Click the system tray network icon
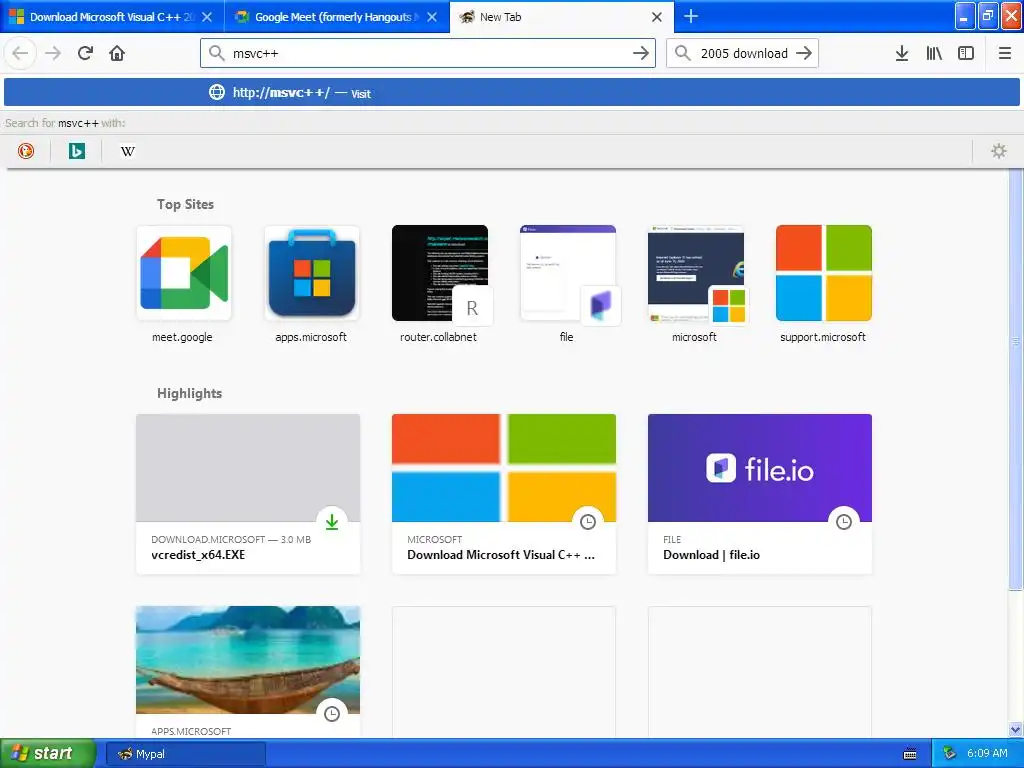 [950, 754]
